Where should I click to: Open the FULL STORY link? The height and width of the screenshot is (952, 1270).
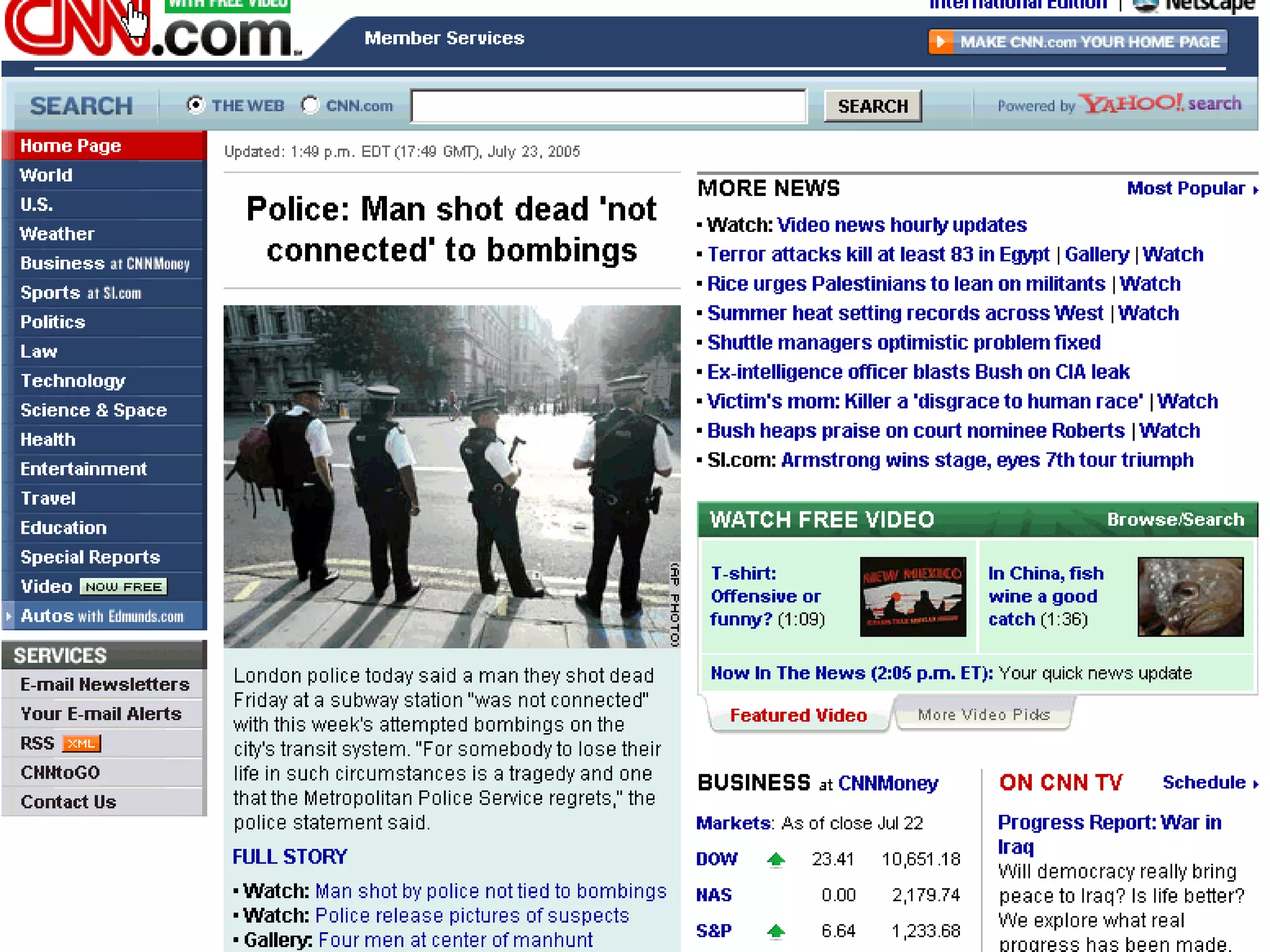[x=290, y=857]
